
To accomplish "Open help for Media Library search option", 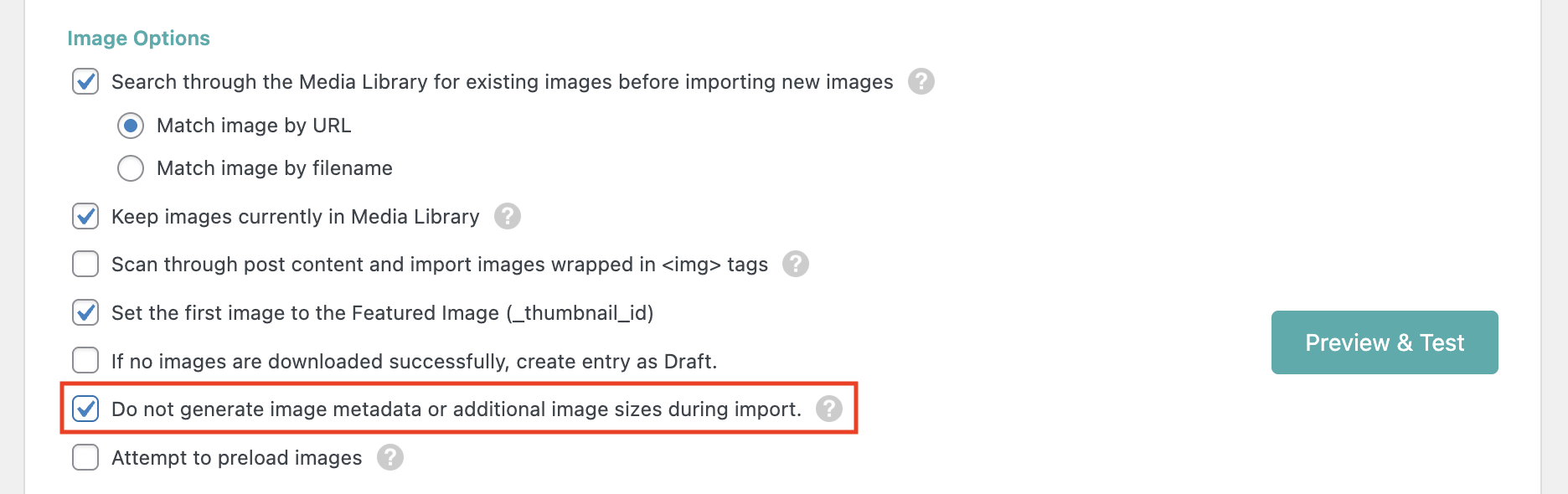I will click(921, 81).
